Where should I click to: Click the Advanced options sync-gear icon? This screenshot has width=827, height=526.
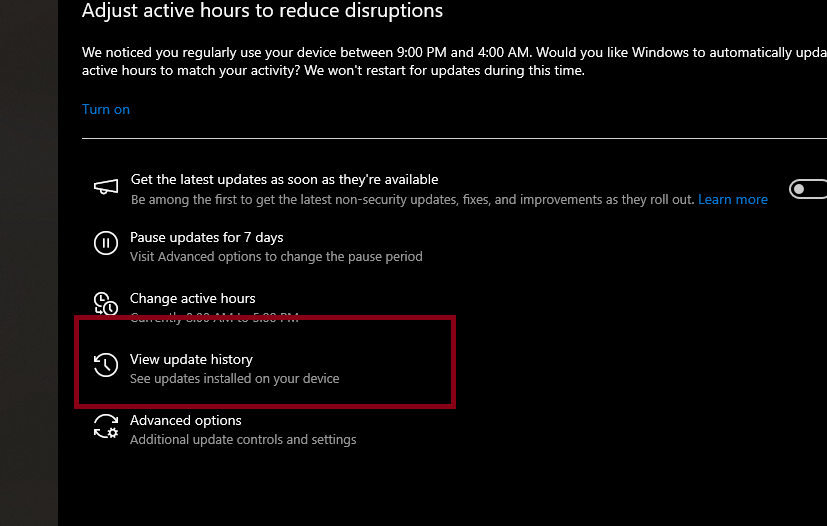105,427
